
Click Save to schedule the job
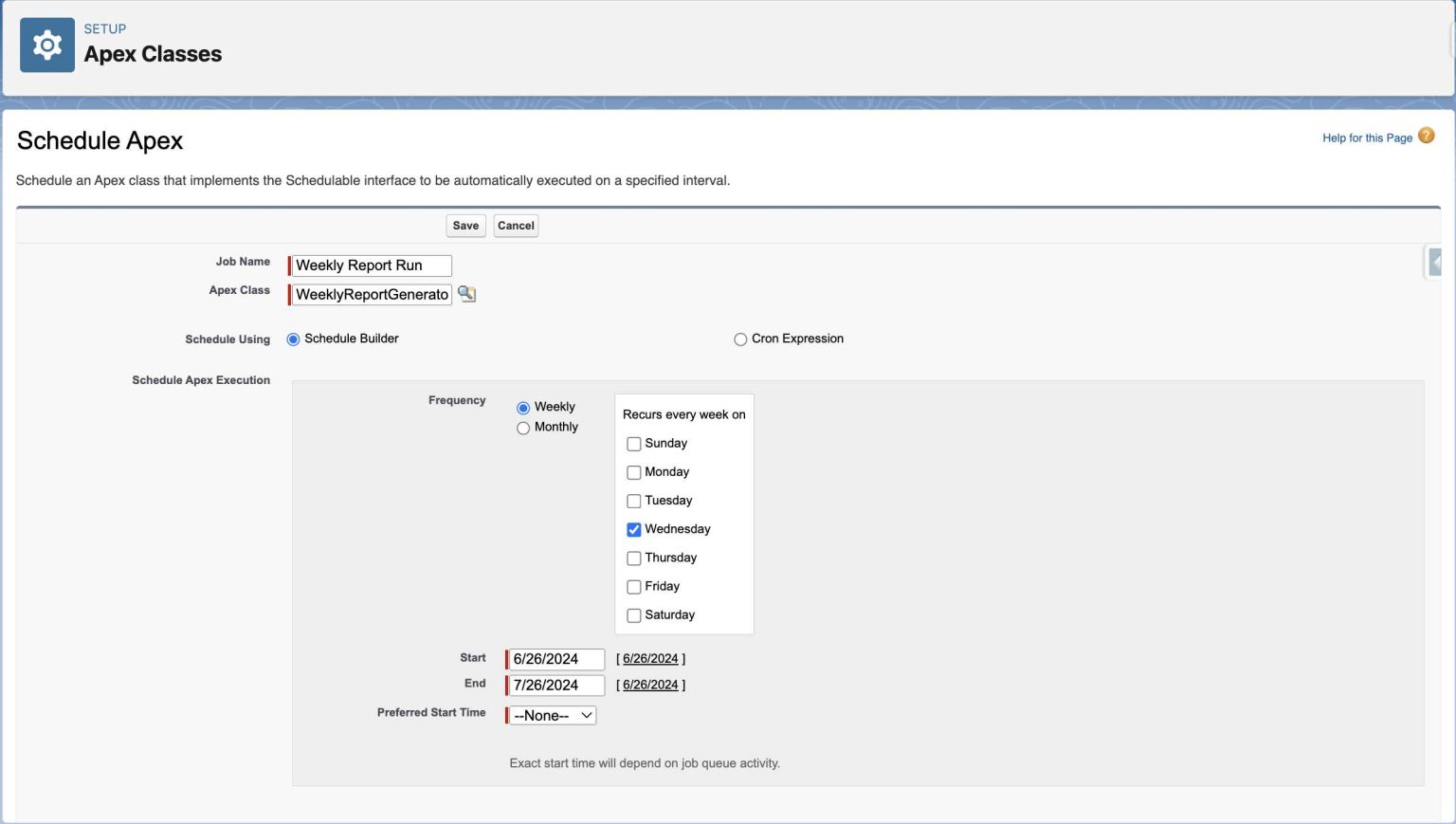(465, 226)
